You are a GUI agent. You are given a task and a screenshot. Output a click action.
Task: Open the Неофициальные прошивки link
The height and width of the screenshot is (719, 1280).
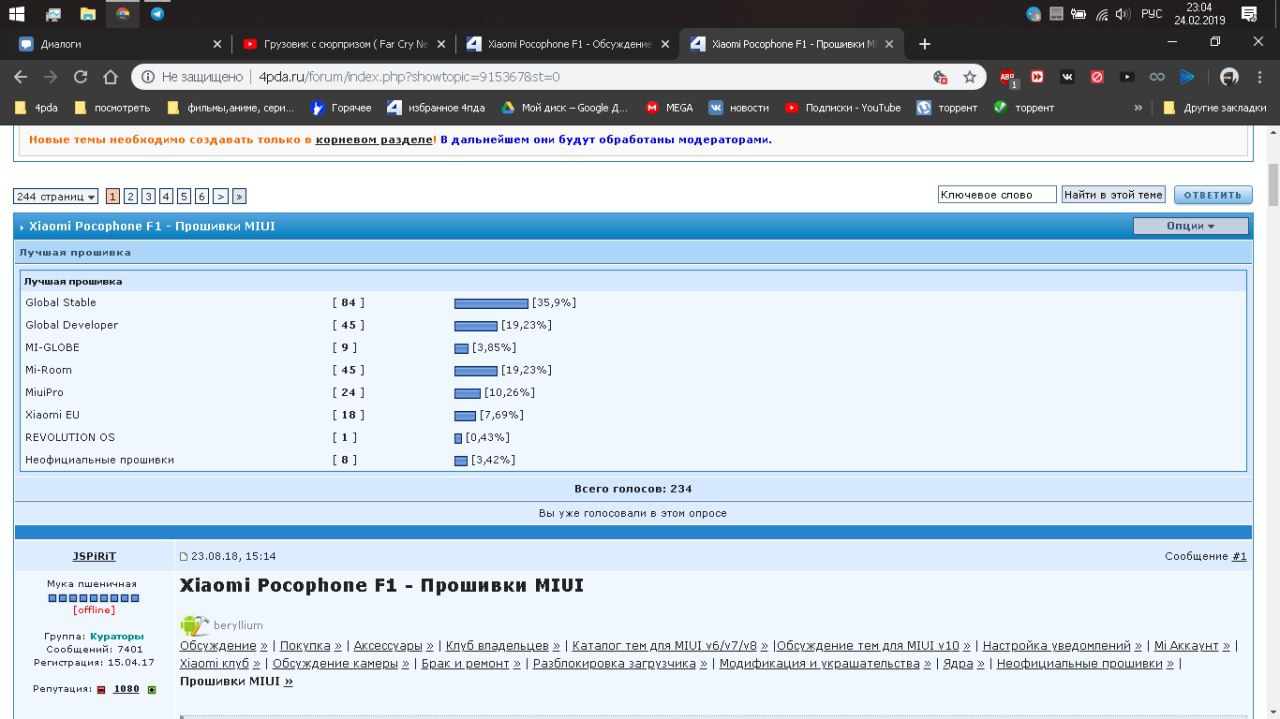(1079, 663)
